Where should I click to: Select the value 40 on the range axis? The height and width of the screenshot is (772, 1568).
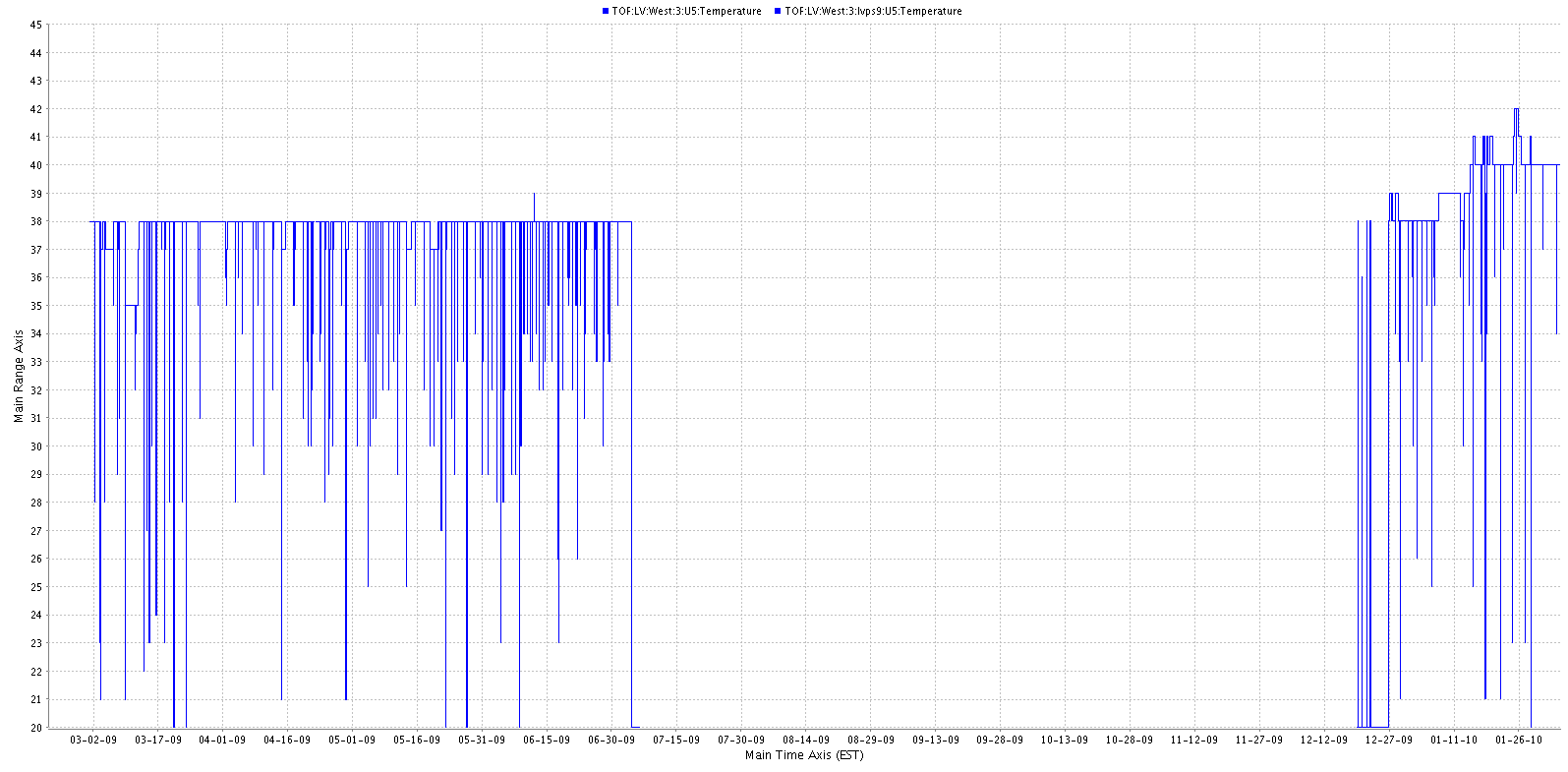pyautogui.click(x=35, y=165)
